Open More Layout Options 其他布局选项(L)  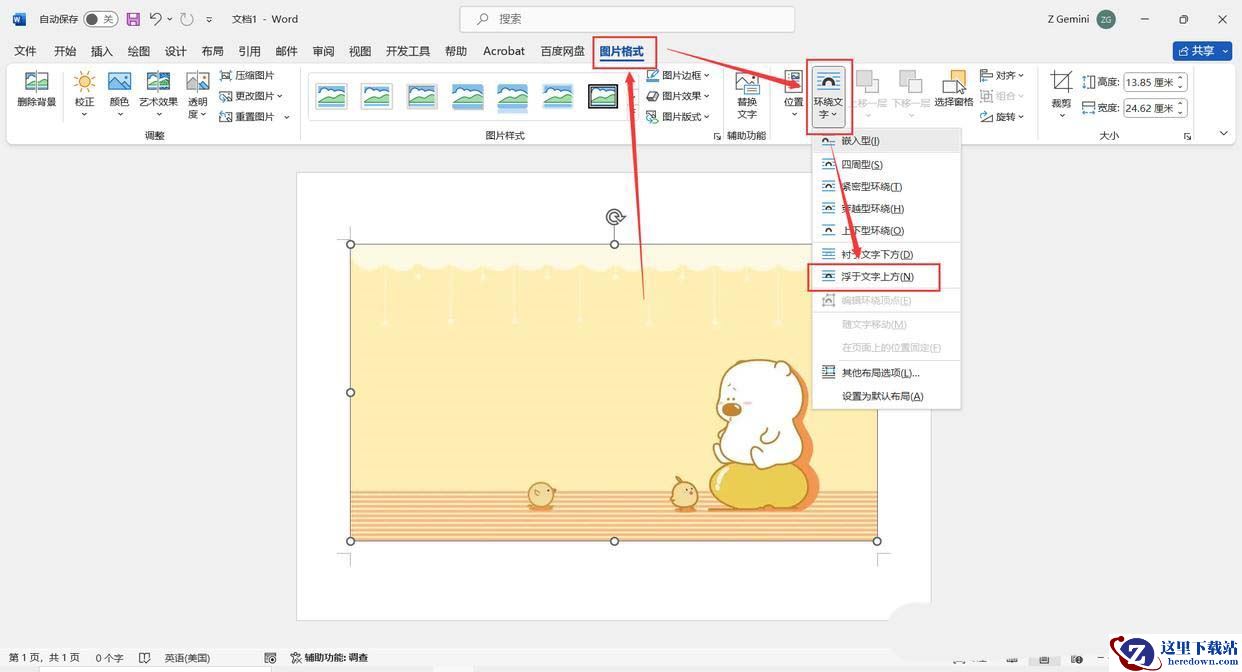pyautogui.click(x=886, y=372)
